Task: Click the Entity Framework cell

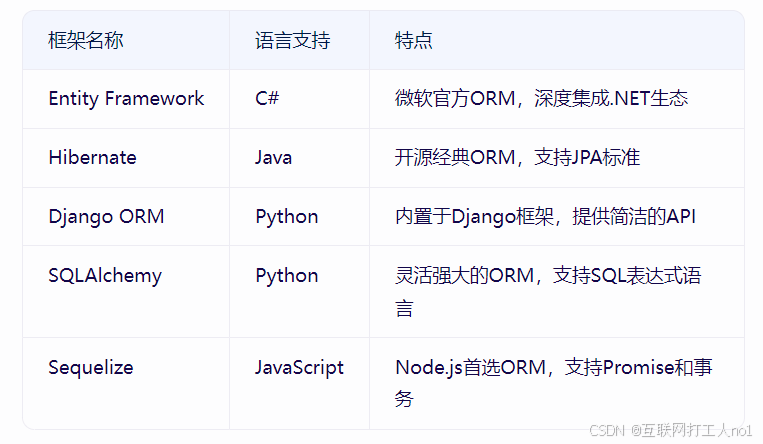Action: [x=126, y=99]
